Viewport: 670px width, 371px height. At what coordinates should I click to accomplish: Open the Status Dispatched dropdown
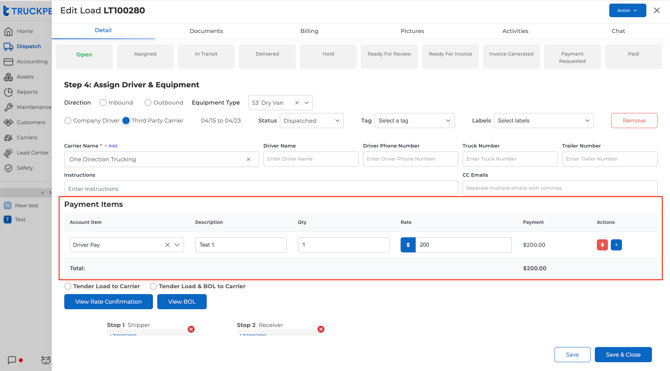pos(311,121)
